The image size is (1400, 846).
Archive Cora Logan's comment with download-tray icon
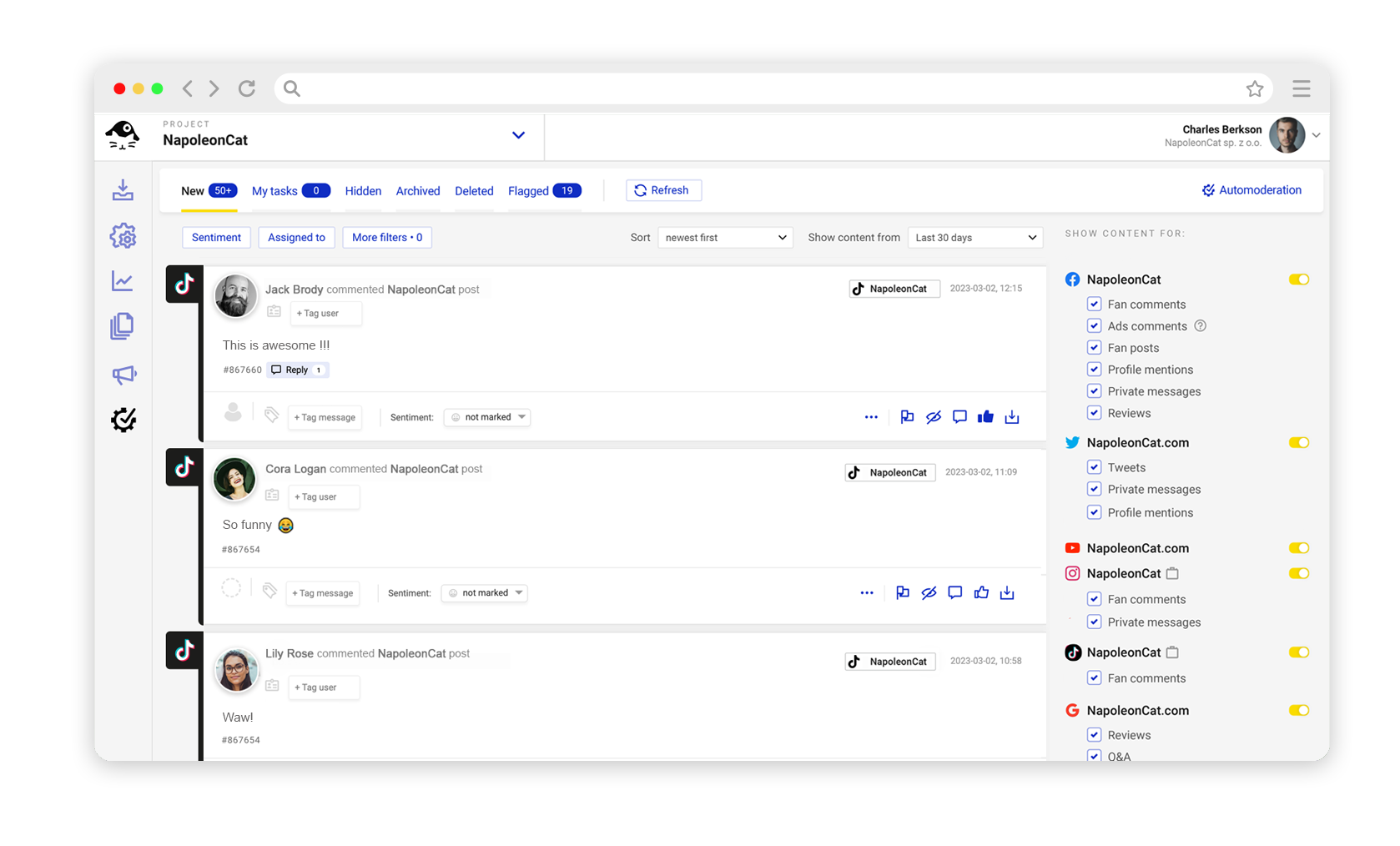tap(1007, 592)
